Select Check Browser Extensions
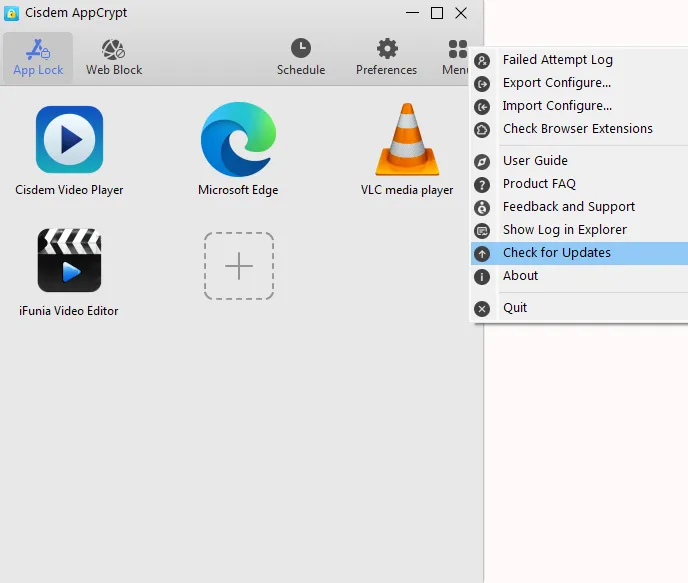 [x=579, y=129]
